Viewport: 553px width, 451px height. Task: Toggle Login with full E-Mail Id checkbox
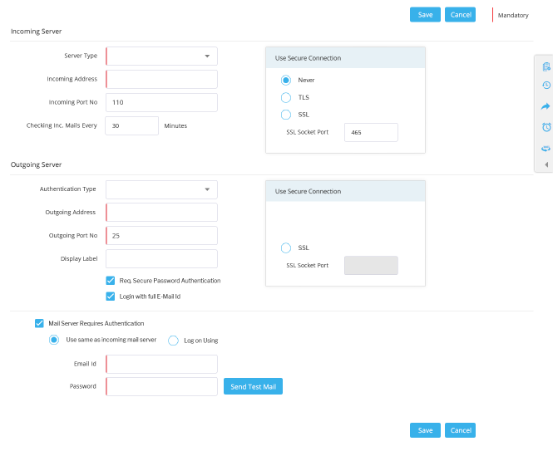point(110,296)
